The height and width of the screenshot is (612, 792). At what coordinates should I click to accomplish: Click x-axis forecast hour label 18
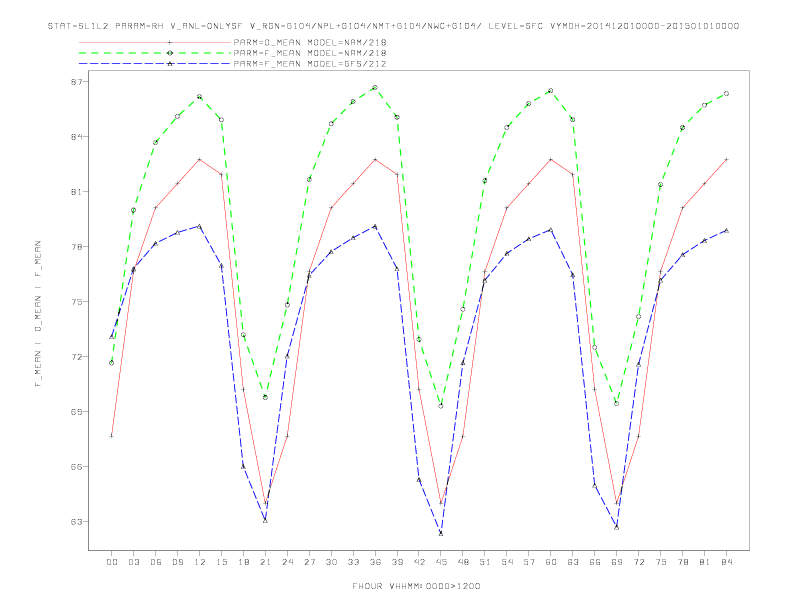coord(243,562)
